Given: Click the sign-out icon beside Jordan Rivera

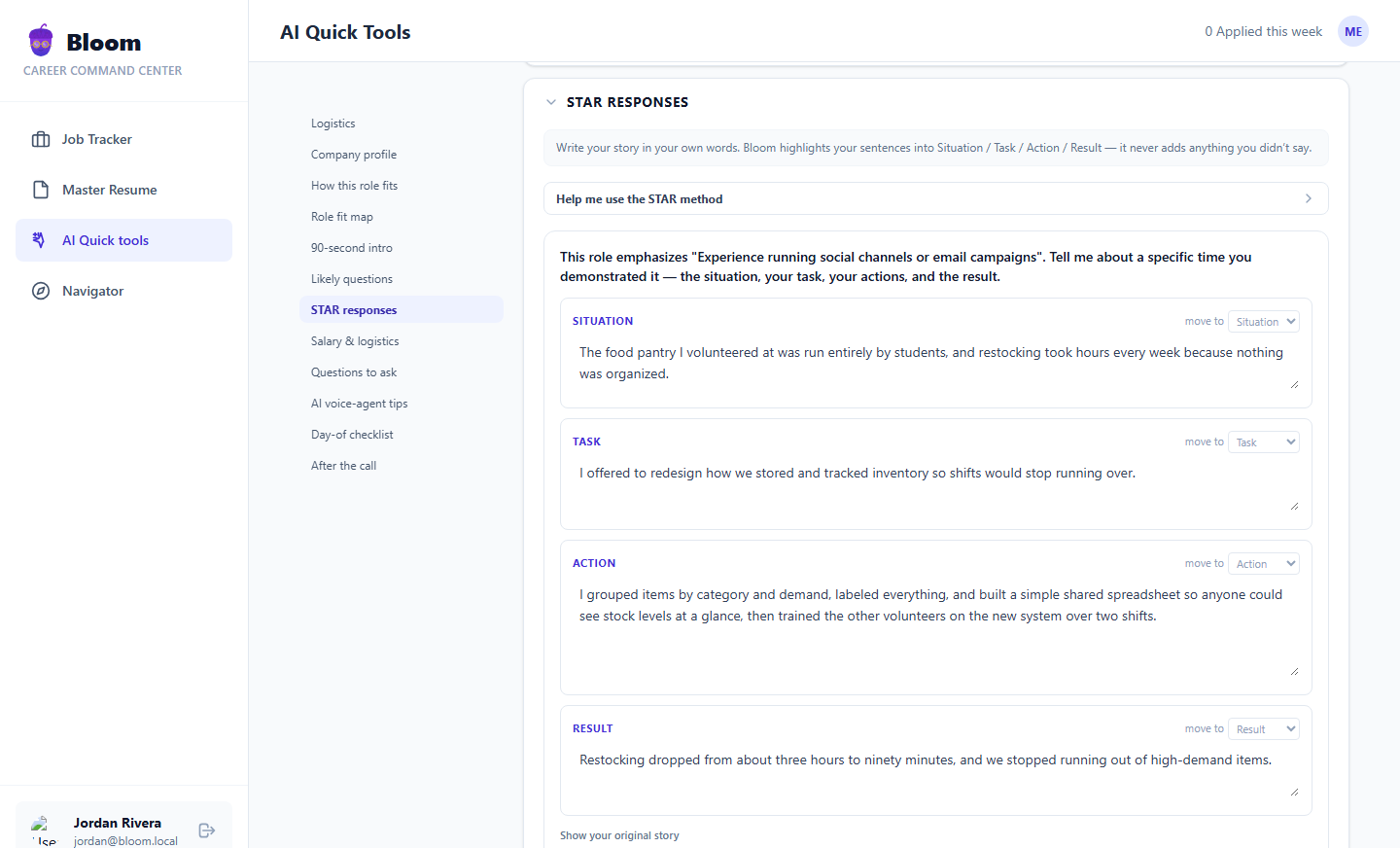Looking at the screenshot, I should click(x=206, y=830).
